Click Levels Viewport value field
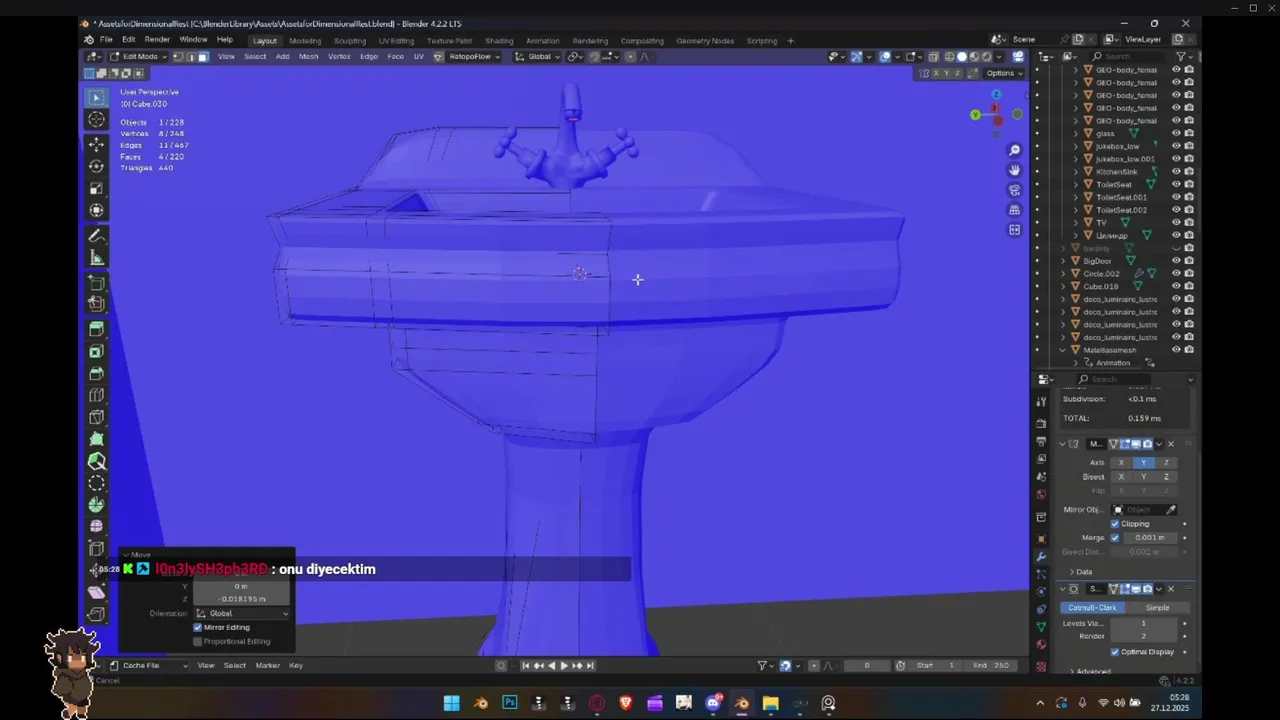The image size is (1280, 720). 1143,624
